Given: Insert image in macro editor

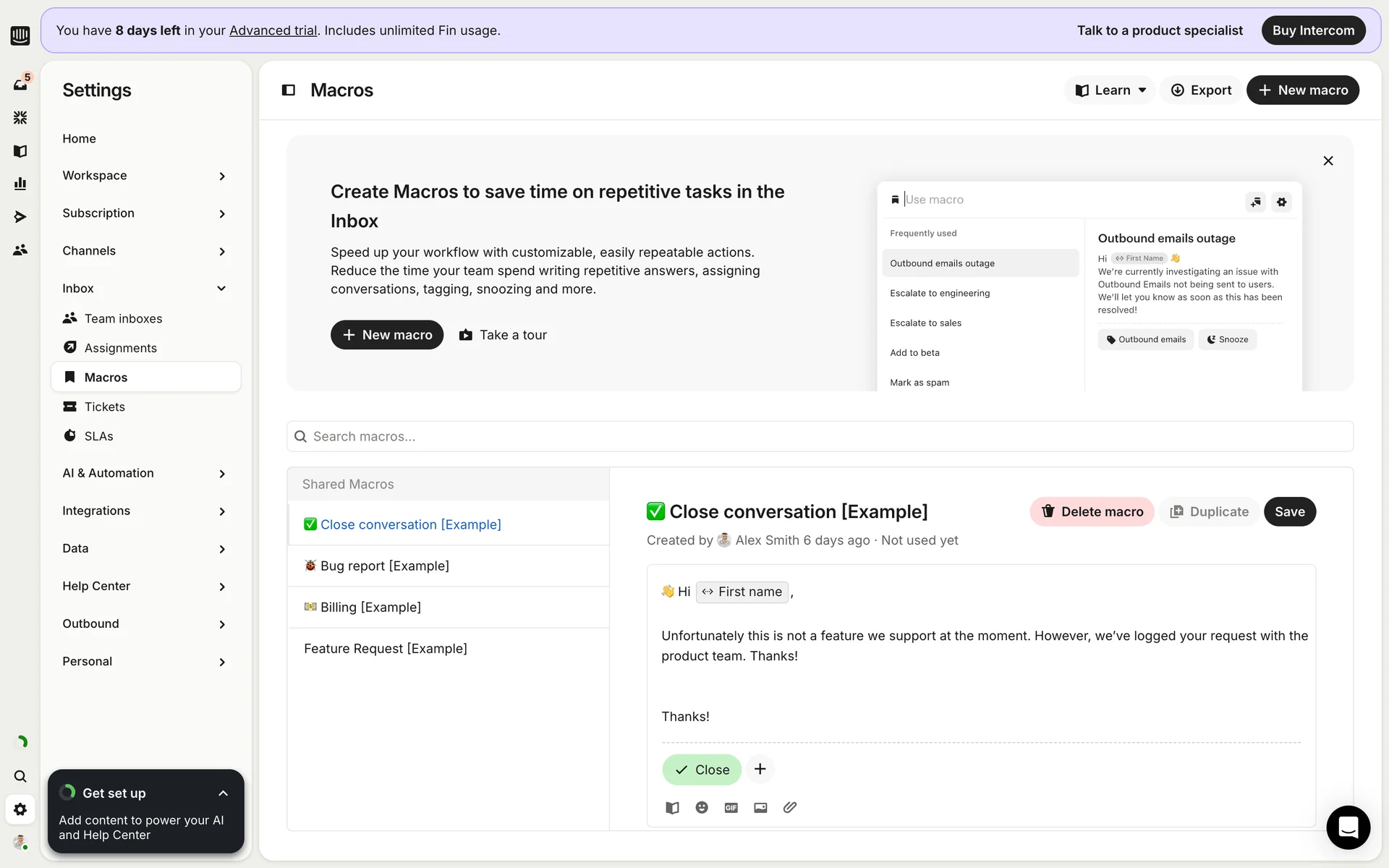Looking at the screenshot, I should [x=760, y=807].
